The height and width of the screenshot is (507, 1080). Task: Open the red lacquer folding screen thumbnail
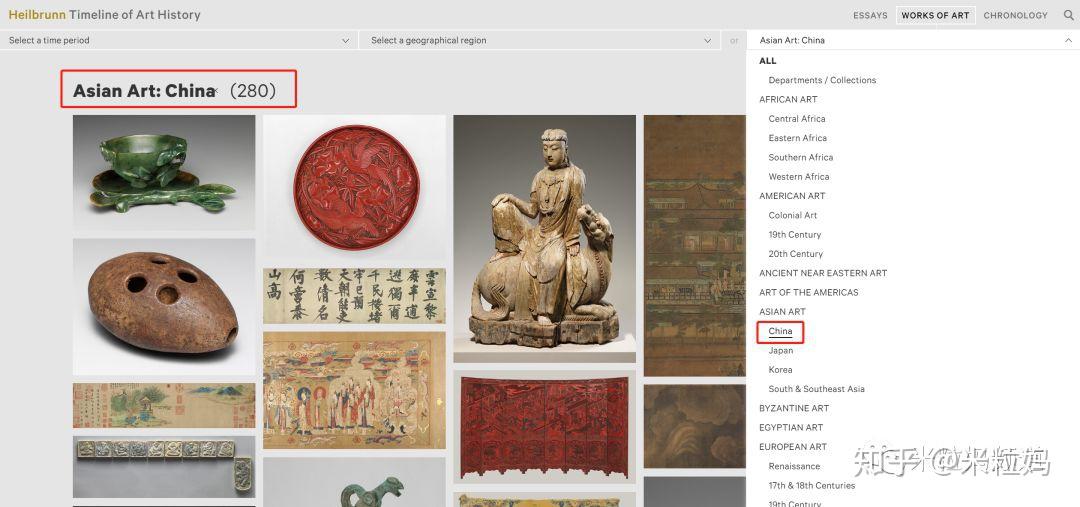pos(544,427)
